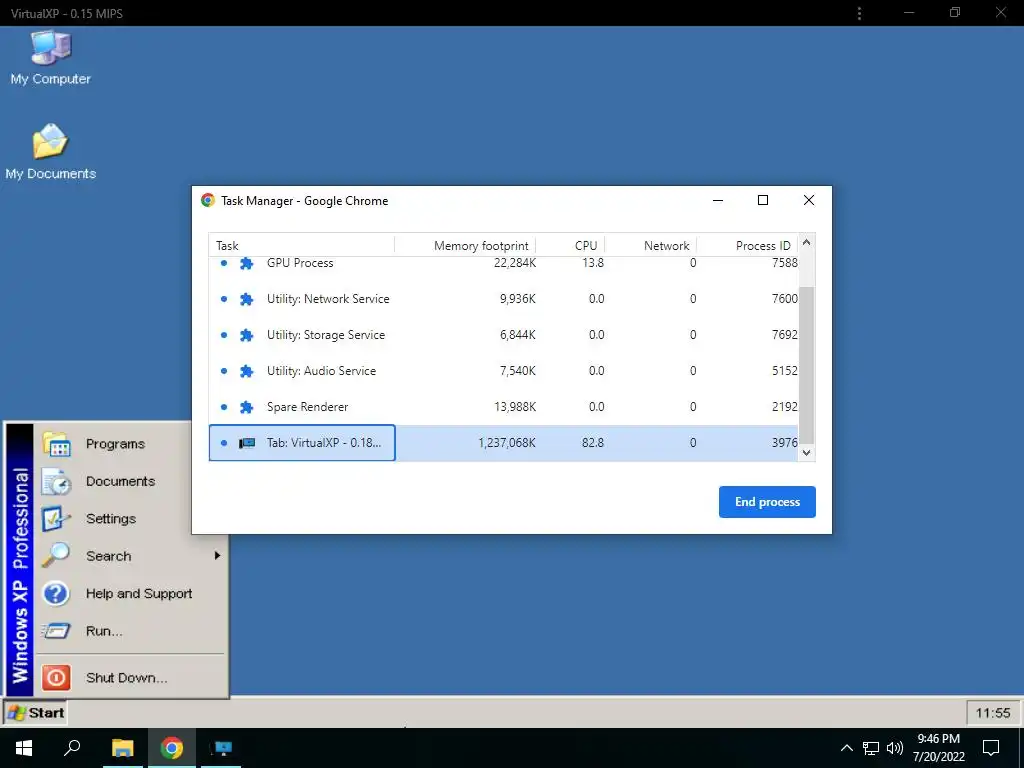
Task: Click the VirtualXP app taskbar icon
Action: 221,748
